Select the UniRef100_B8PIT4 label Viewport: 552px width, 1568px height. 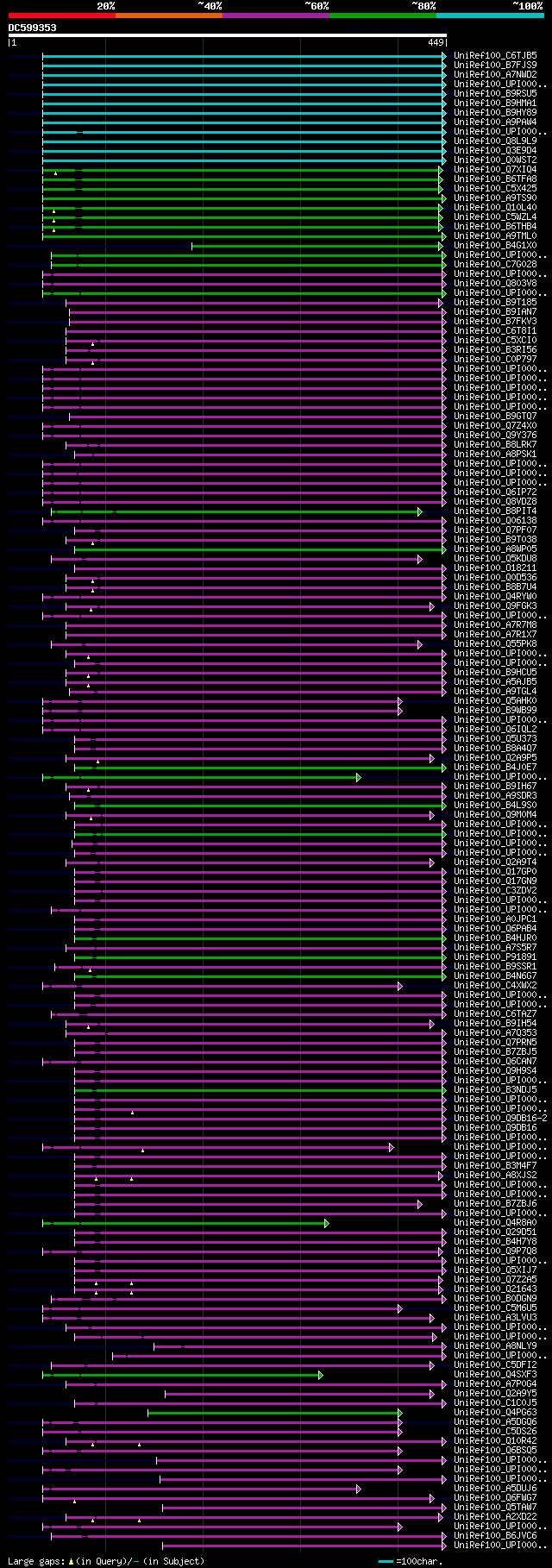pyautogui.click(x=495, y=511)
